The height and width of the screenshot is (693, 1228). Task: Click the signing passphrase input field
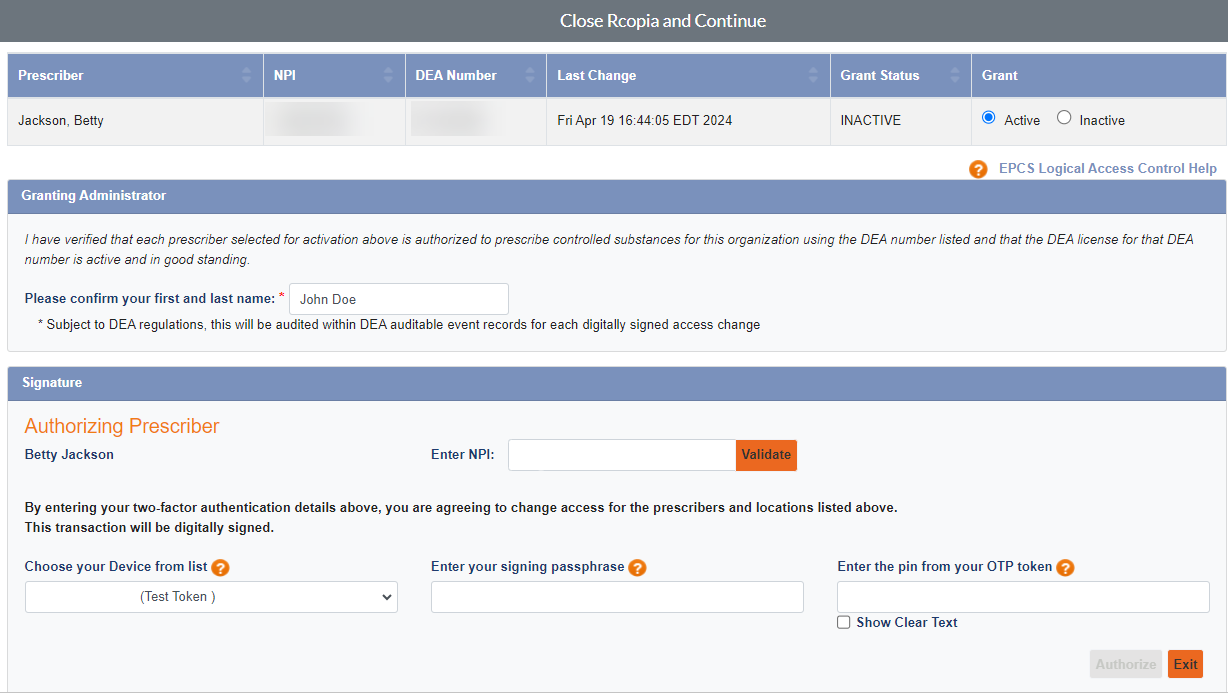coord(617,597)
